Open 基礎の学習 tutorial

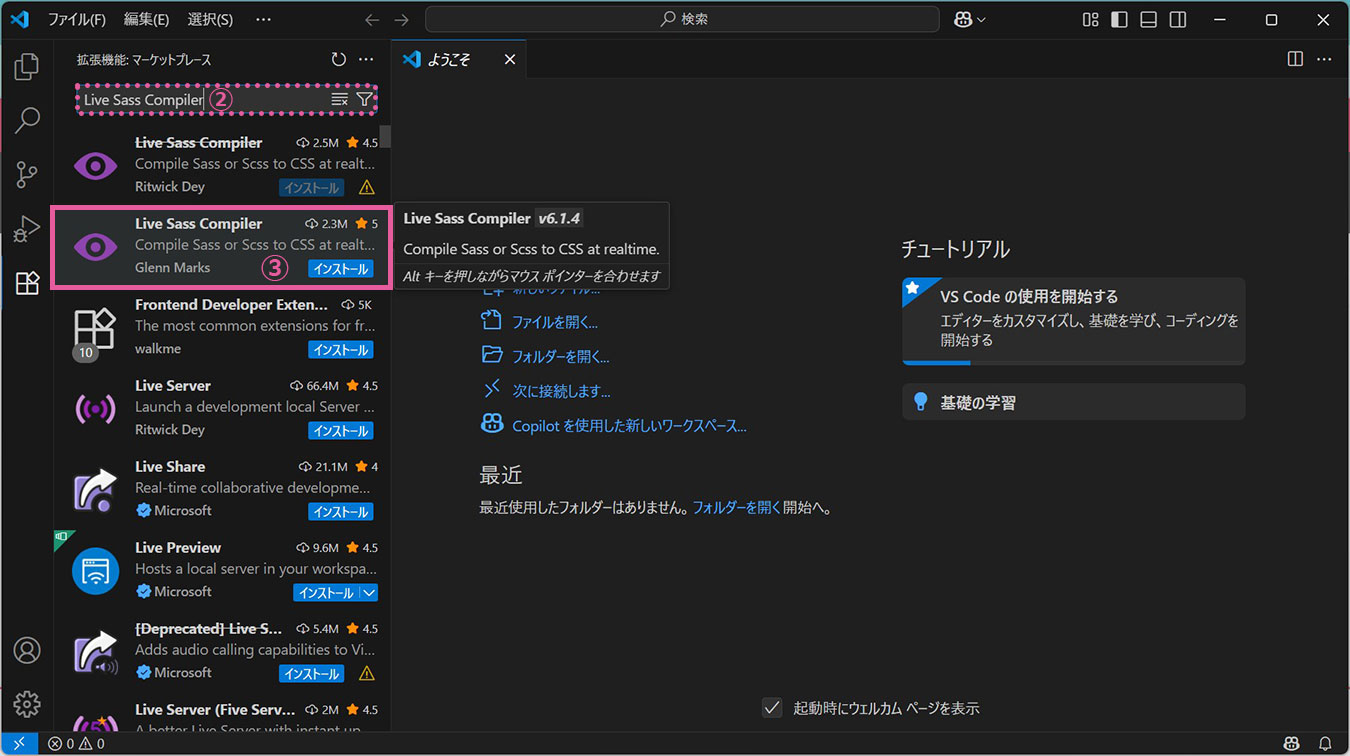pos(1073,402)
